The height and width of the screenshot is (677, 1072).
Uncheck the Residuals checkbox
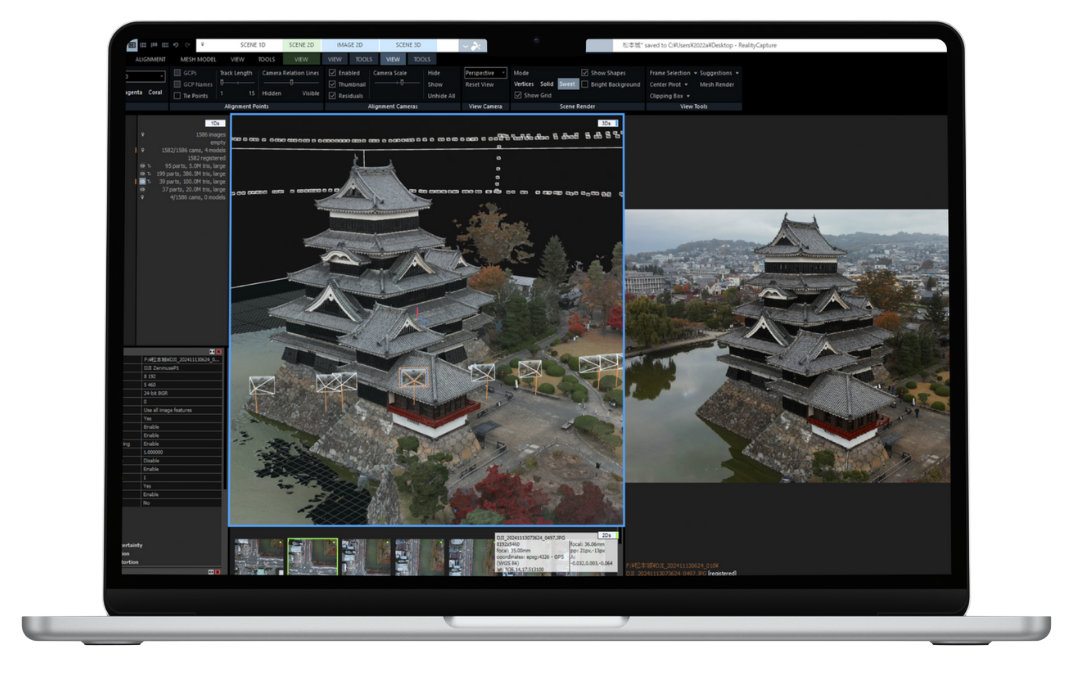[332, 96]
